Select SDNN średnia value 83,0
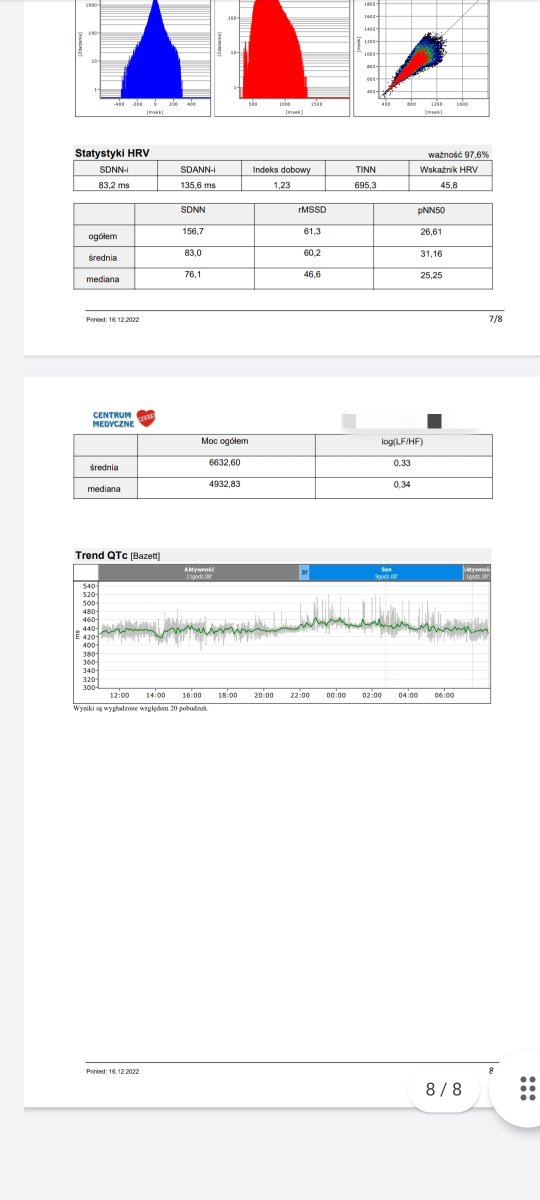The image size is (540, 1200). point(195,253)
